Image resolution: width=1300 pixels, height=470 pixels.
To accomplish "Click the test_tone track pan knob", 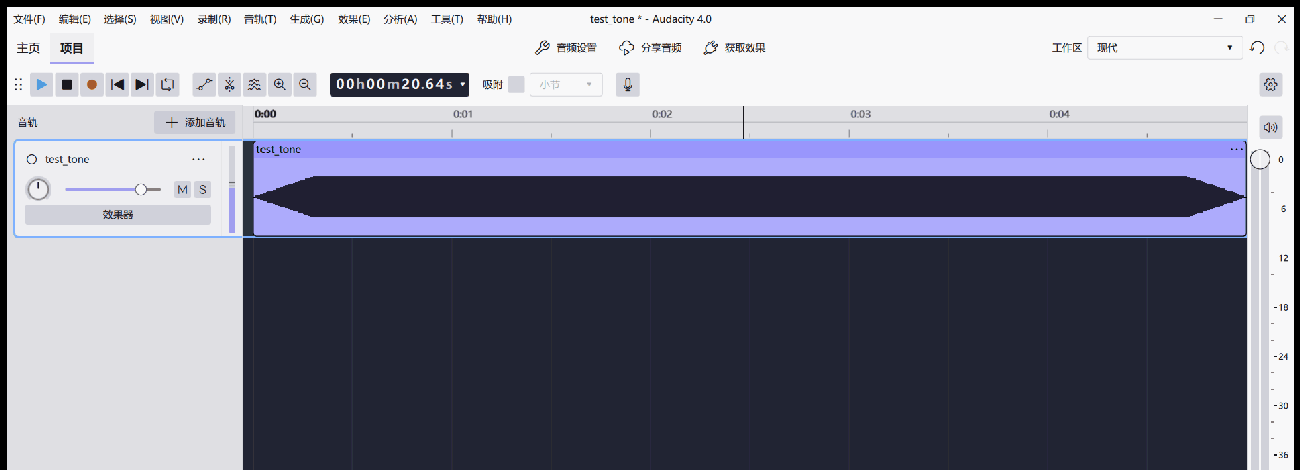I will tap(38, 189).
